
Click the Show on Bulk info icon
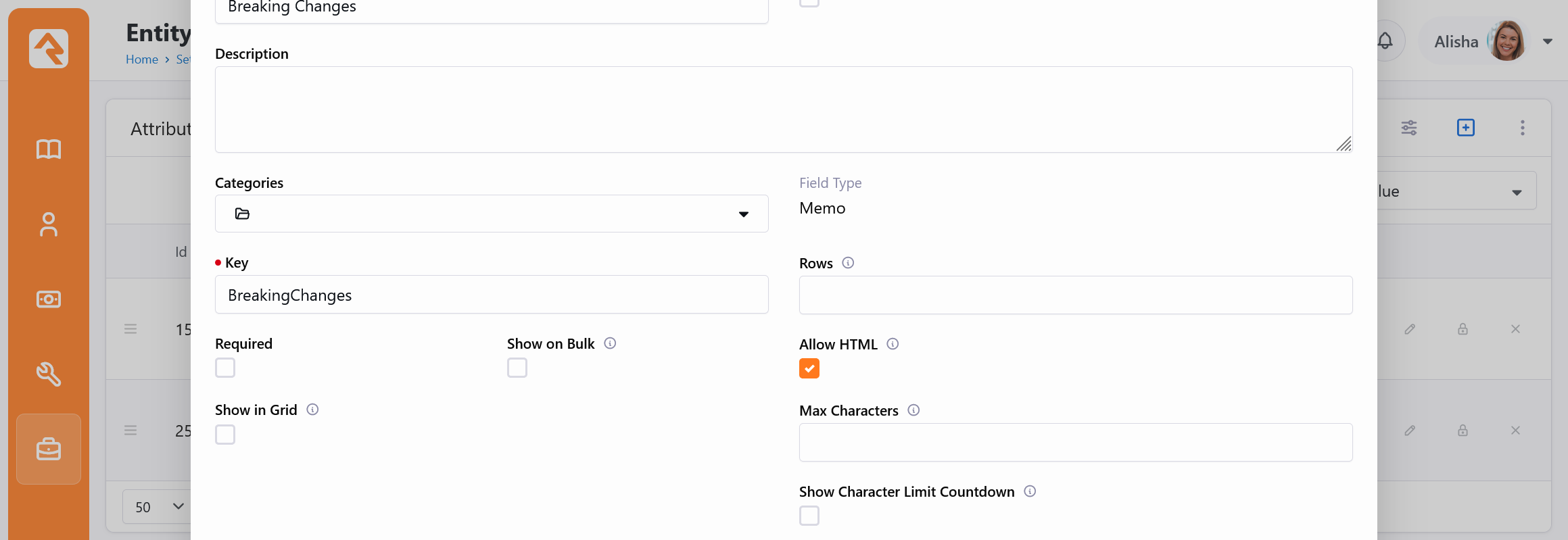pos(610,343)
